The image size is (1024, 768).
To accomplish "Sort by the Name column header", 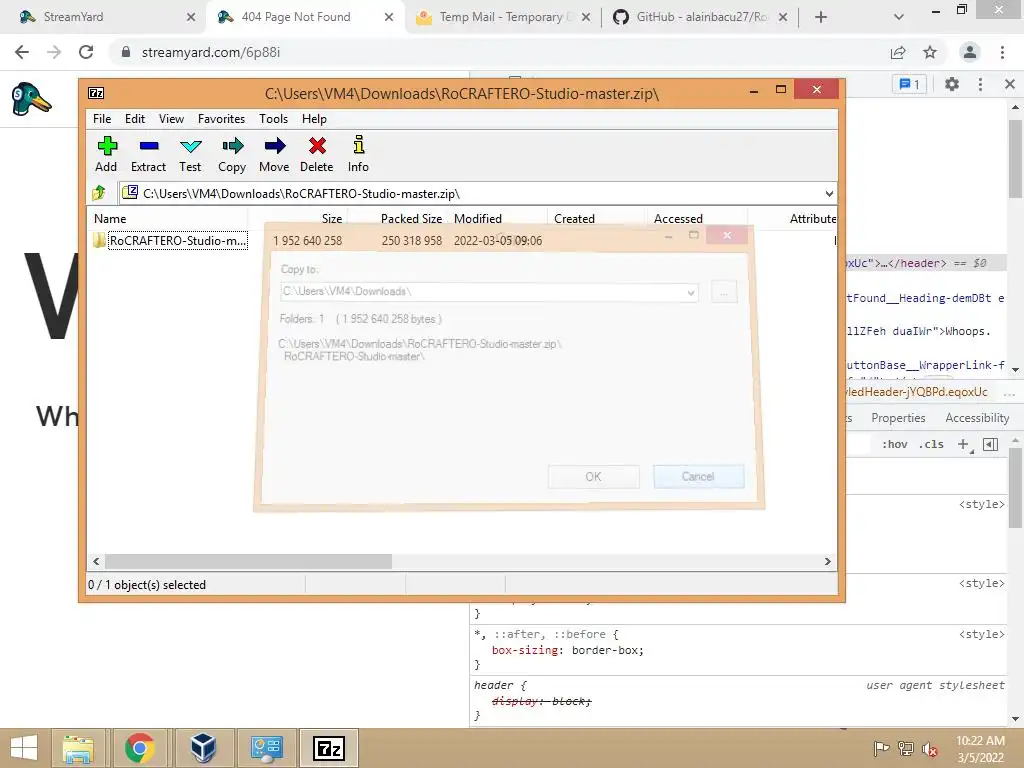I will pos(167,219).
